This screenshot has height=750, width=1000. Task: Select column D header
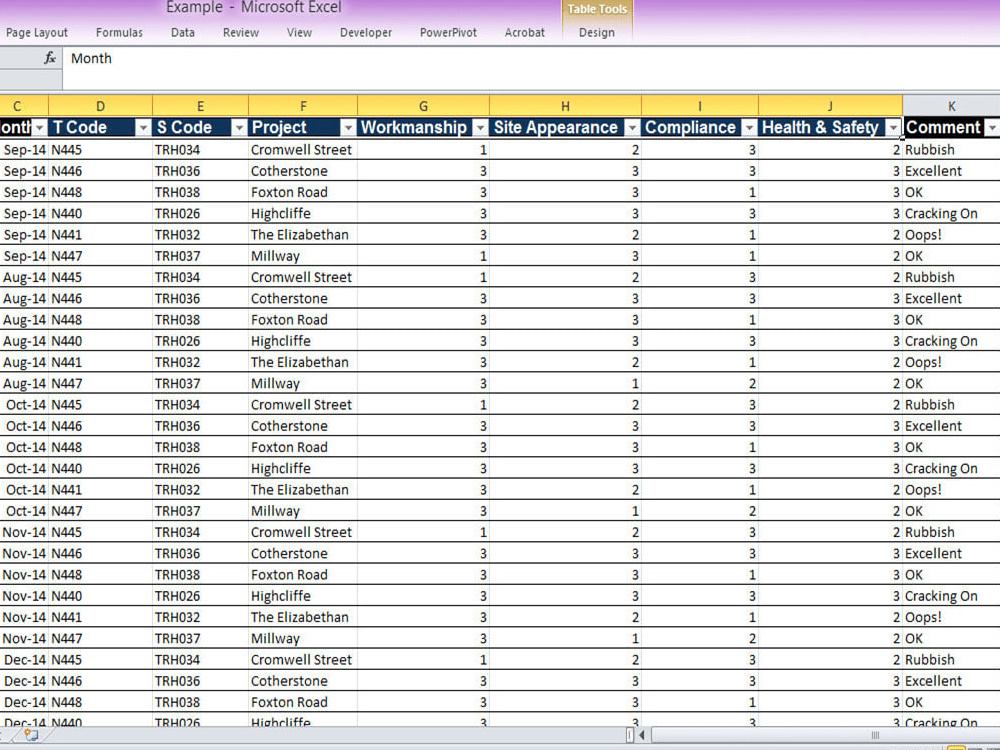100,106
